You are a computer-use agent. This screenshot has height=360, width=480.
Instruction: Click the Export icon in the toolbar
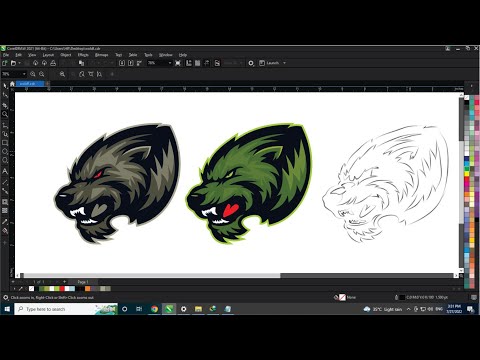[131, 63]
